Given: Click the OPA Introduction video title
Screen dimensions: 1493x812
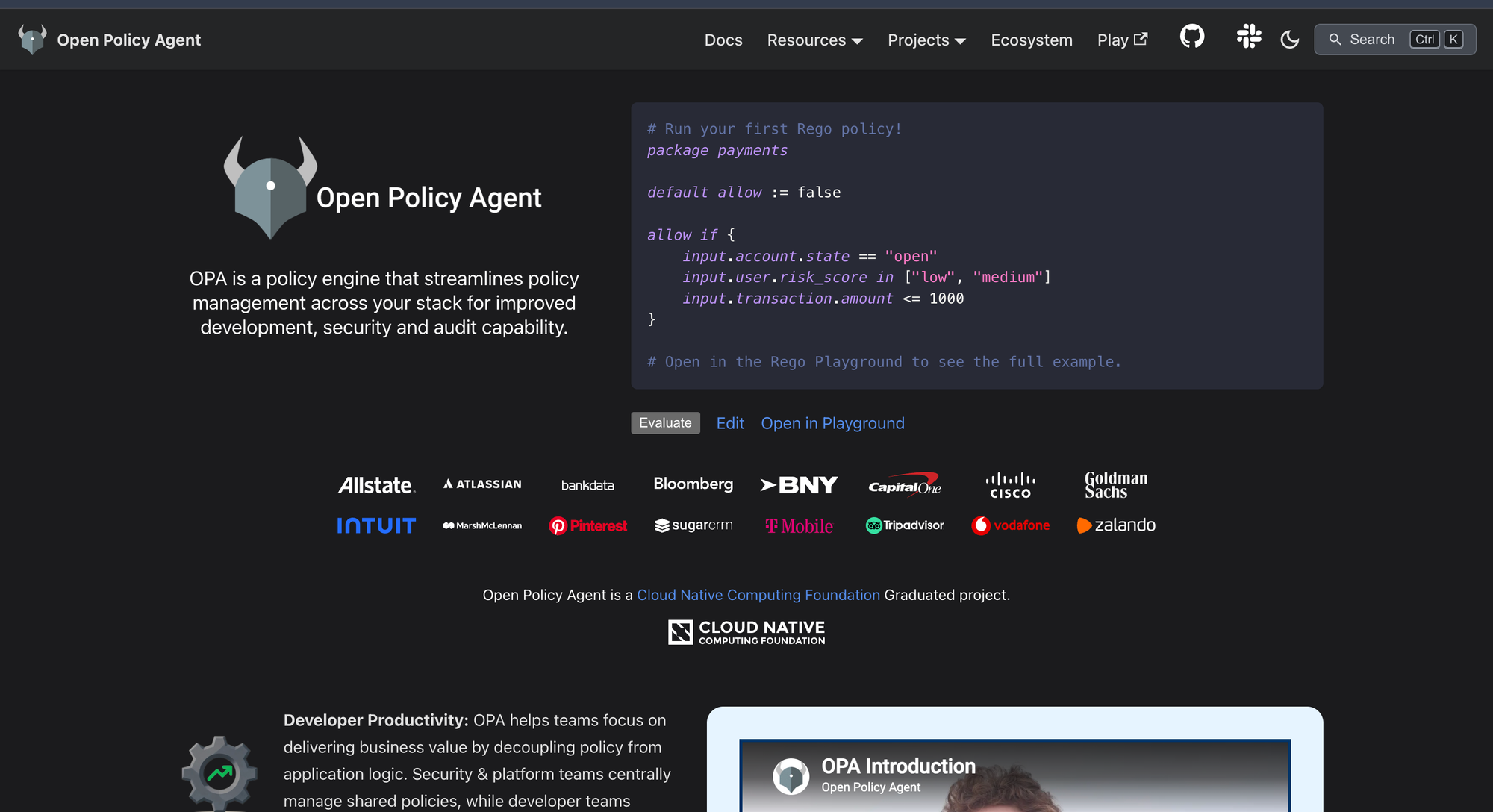Looking at the screenshot, I should (x=899, y=766).
